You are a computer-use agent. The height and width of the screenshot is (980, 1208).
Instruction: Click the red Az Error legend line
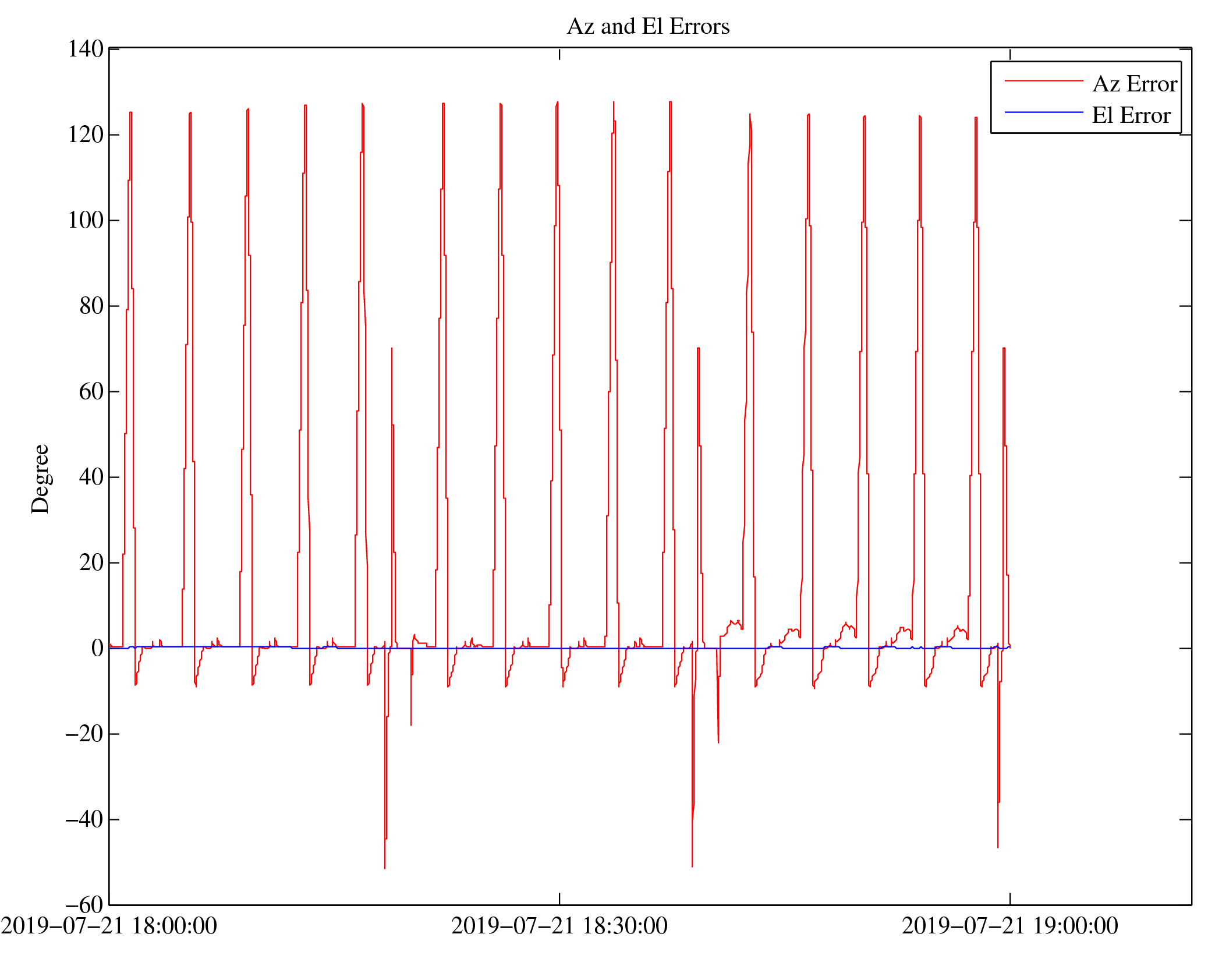click(x=1043, y=81)
